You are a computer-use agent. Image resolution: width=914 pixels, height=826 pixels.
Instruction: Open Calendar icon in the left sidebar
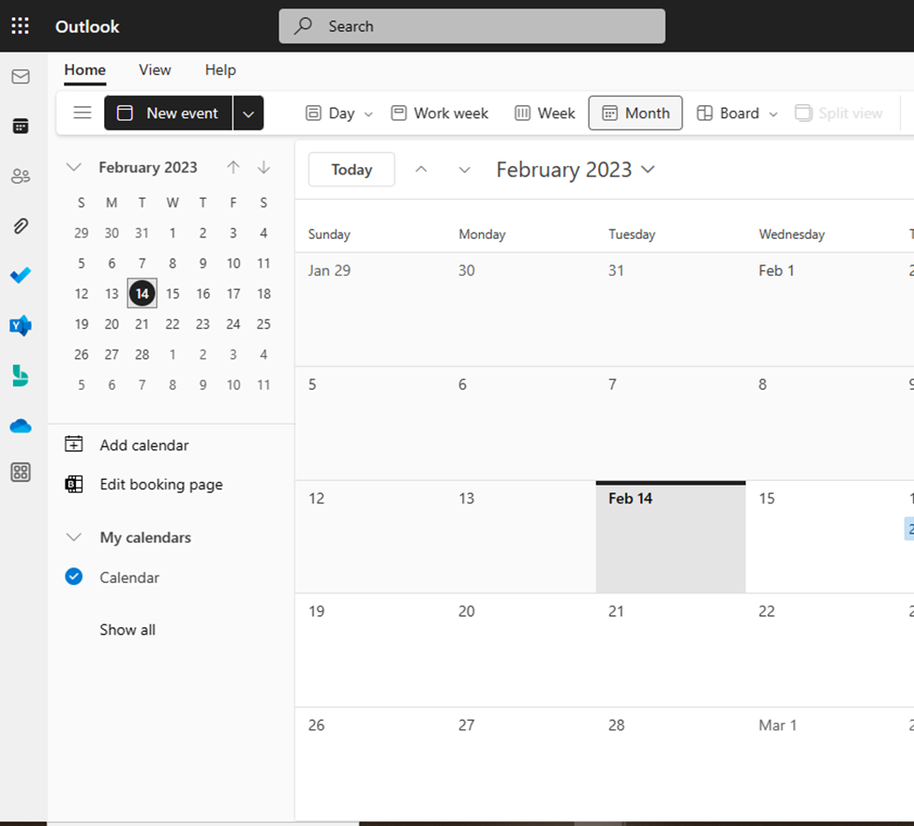(20, 126)
